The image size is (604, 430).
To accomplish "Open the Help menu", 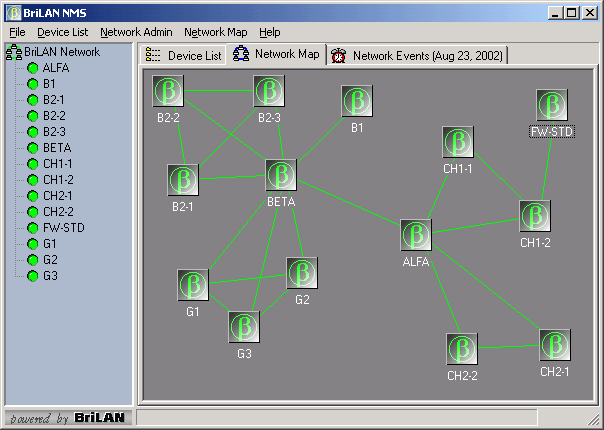I will click(x=270, y=32).
